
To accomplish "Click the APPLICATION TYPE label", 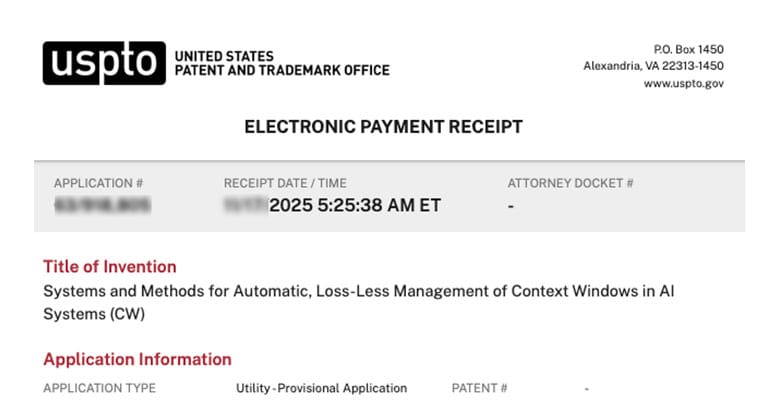I will [99, 388].
